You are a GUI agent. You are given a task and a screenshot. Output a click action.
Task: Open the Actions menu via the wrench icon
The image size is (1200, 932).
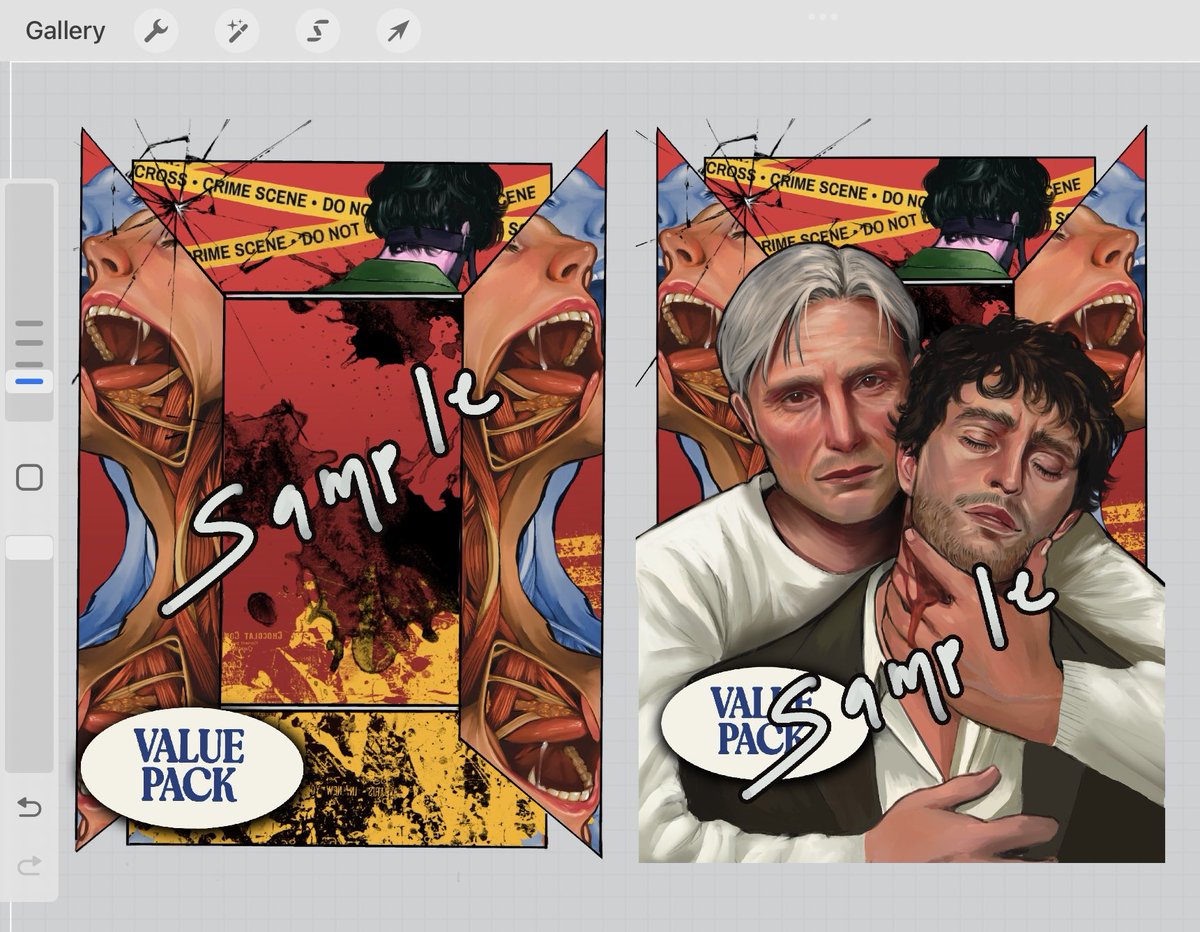[155, 30]
